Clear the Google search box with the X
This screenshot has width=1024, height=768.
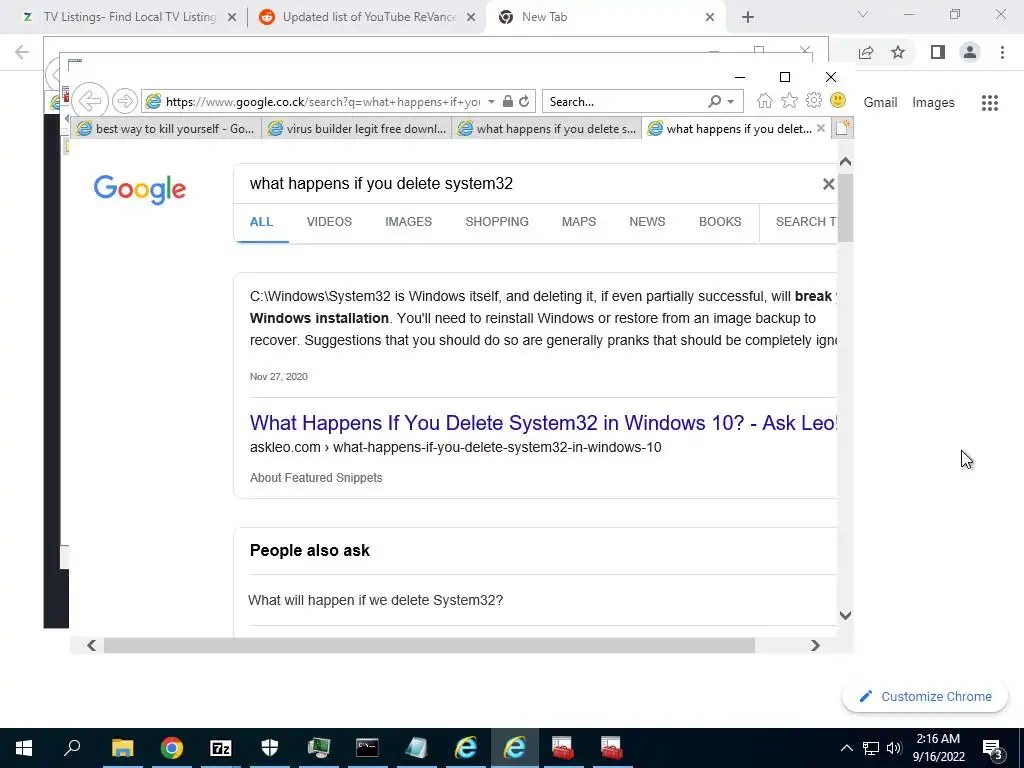828,184
